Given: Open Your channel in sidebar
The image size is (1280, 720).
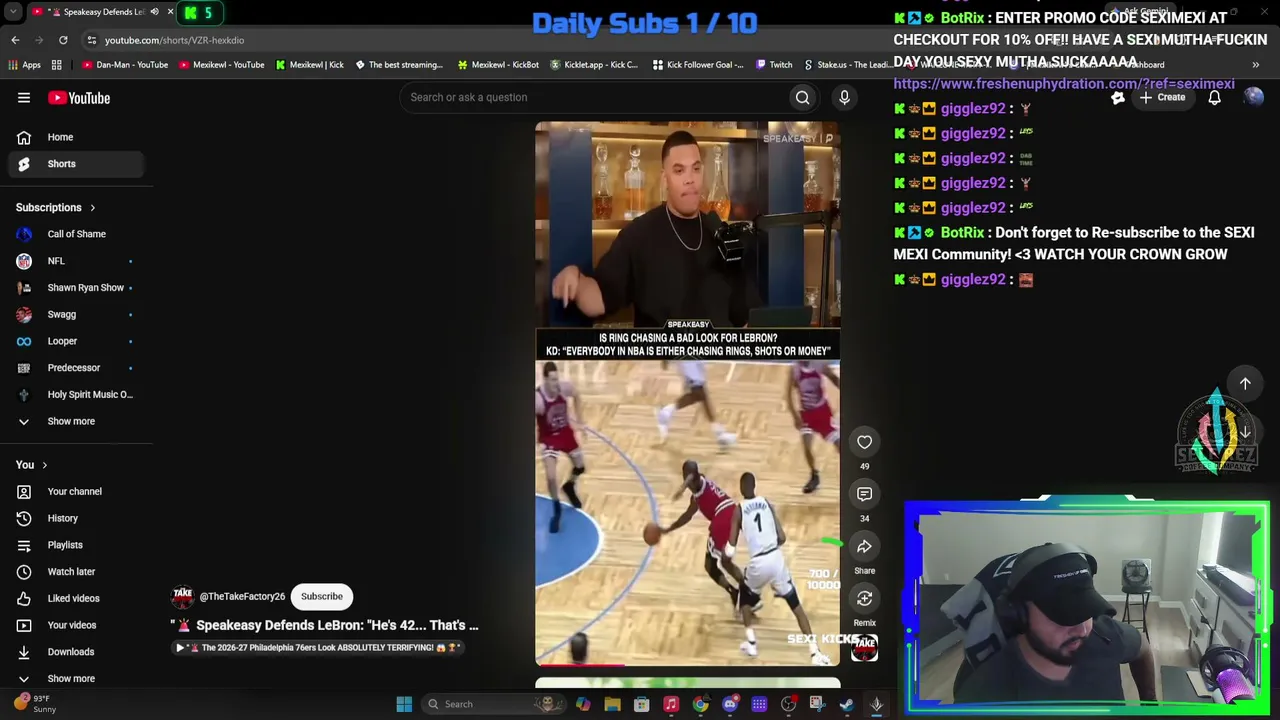Looking at the screenshot, I should (x=76, y=492).
